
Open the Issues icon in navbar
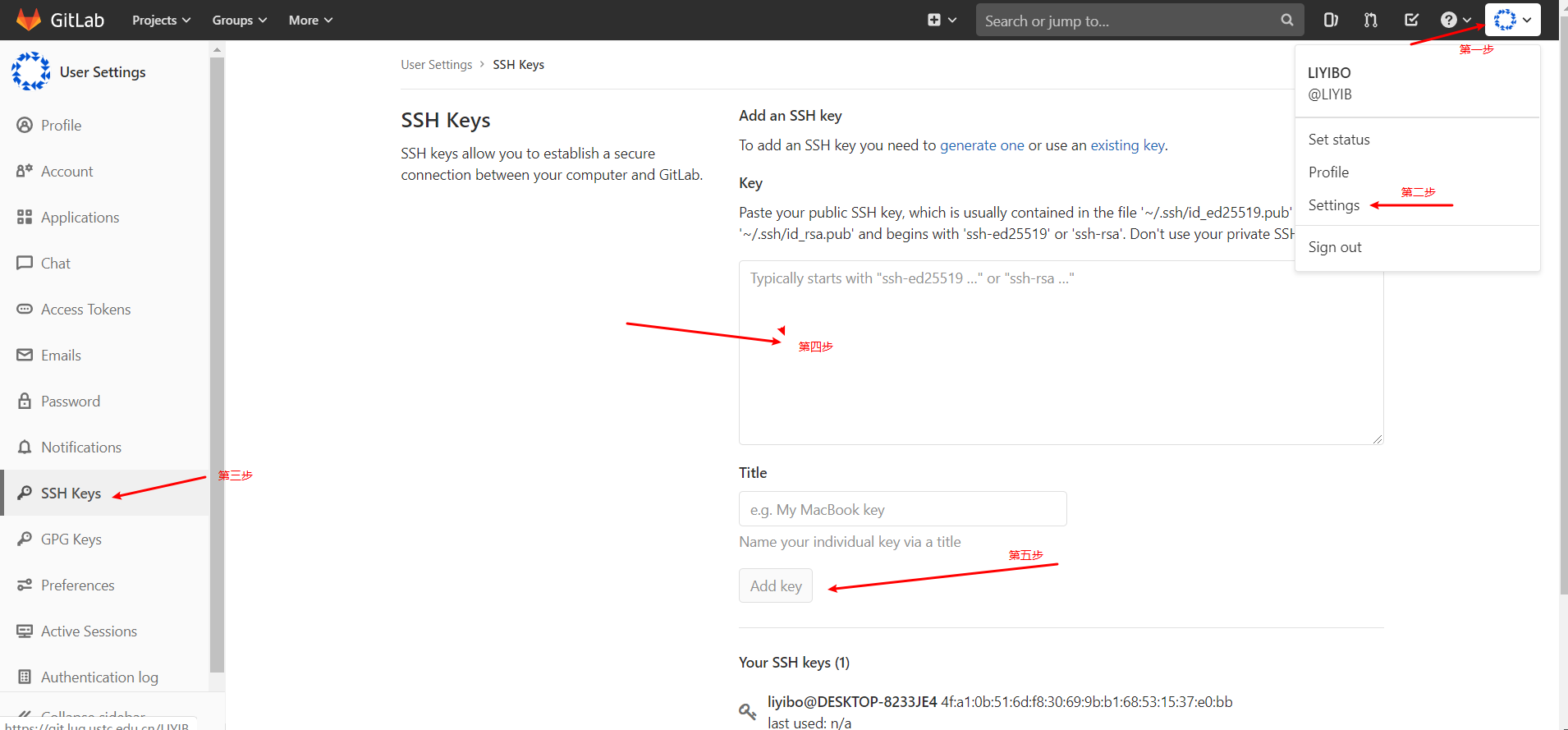pyautogui.click(x=1331, y=20)
